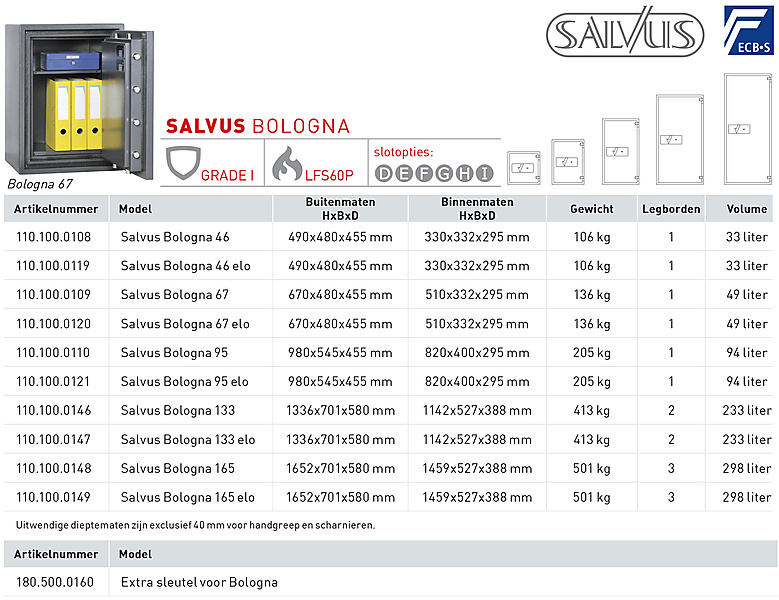Click the Buitenmaten HxBxD column header
Image resolution: width=779 pixels, height=600 pixels.
click(340, 208)
